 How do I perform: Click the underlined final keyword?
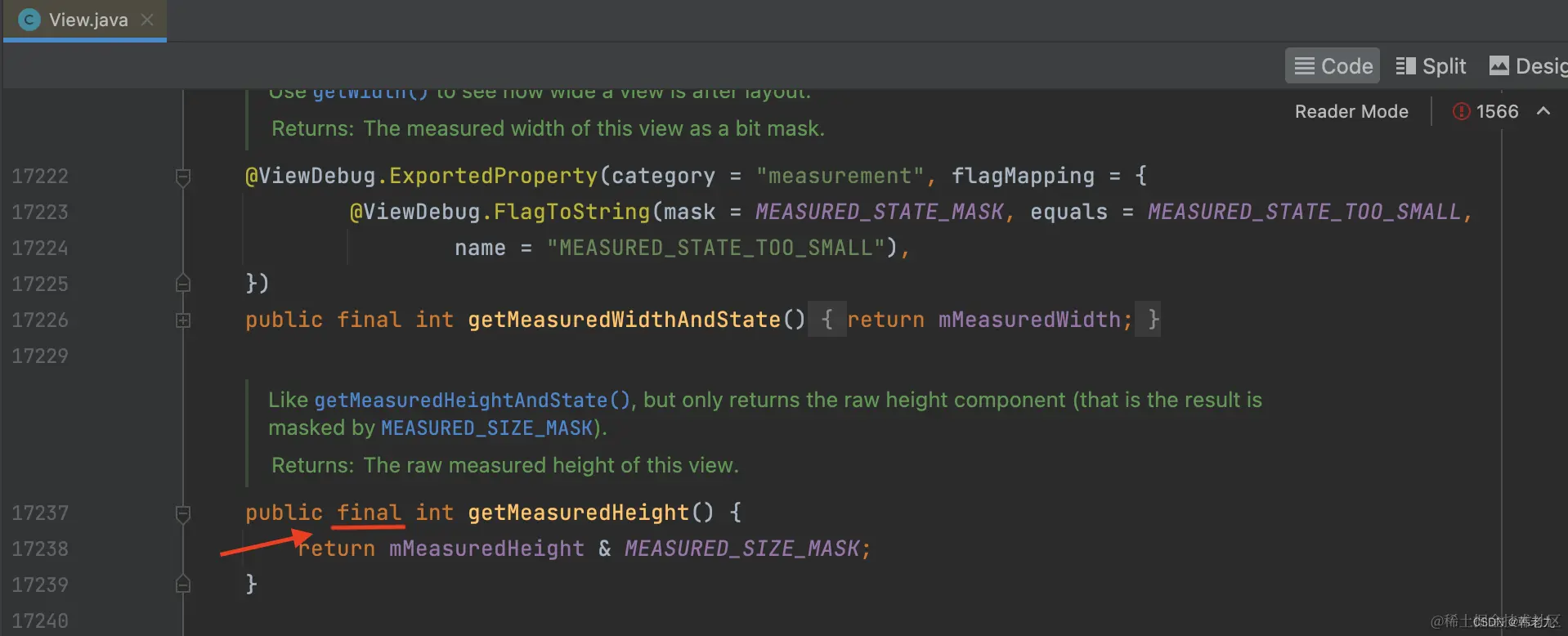point(369,513)
